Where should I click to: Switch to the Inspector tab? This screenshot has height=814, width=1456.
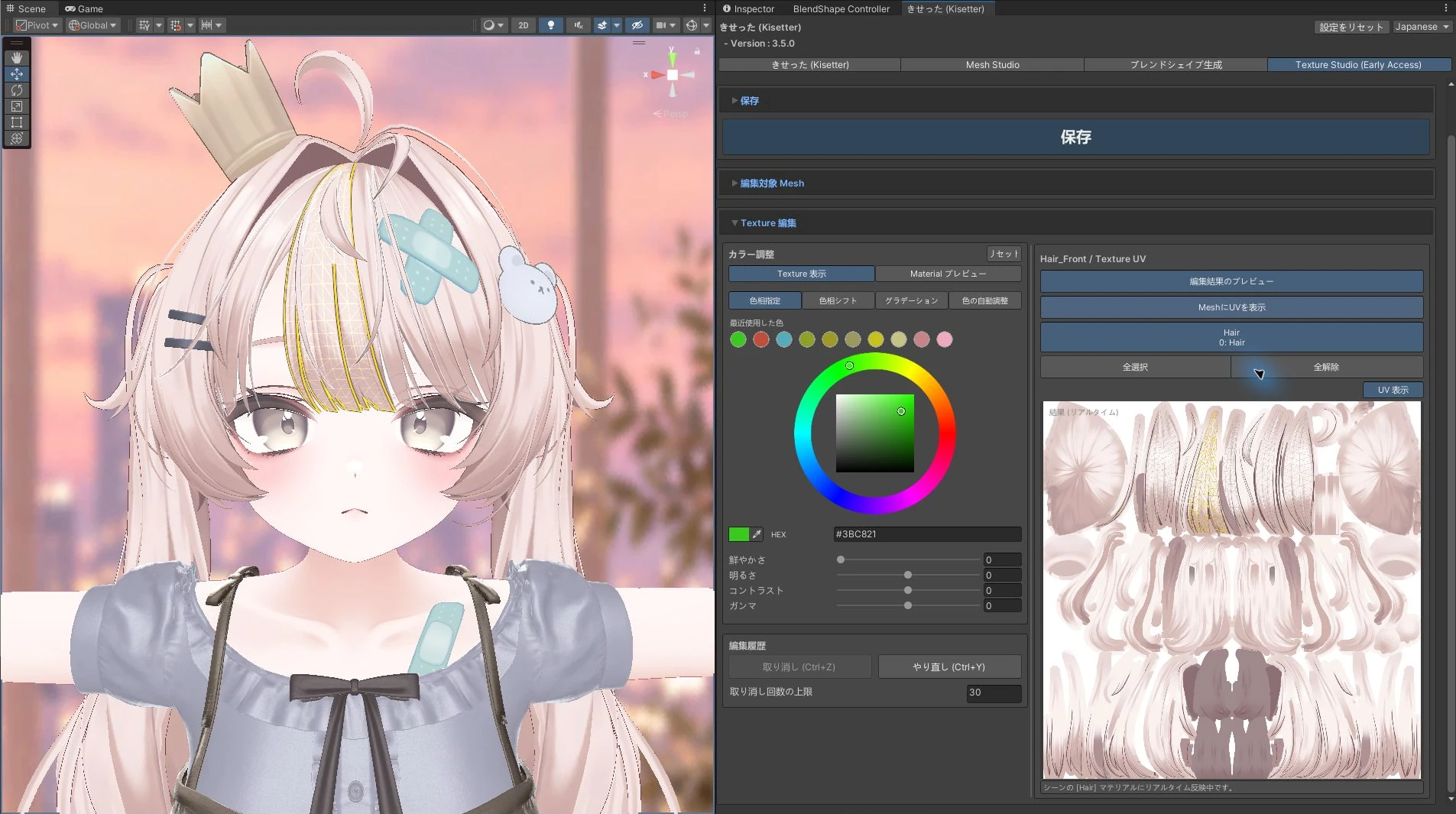(x=748, y=8)
